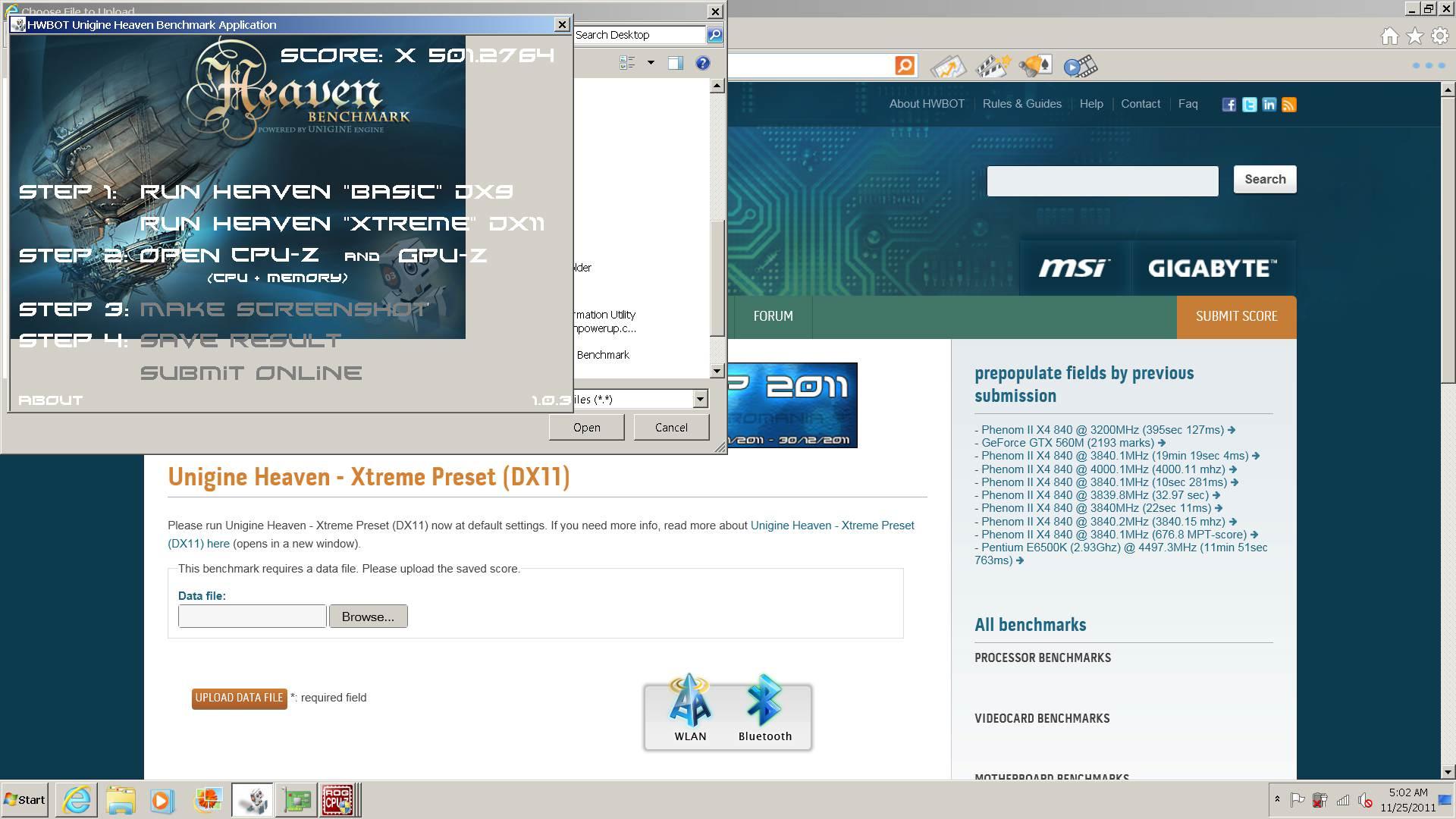Open the Help menu link
The height and width of the screenshot is (819, 1456).
pyautogui.click(x=1091, y=104)
